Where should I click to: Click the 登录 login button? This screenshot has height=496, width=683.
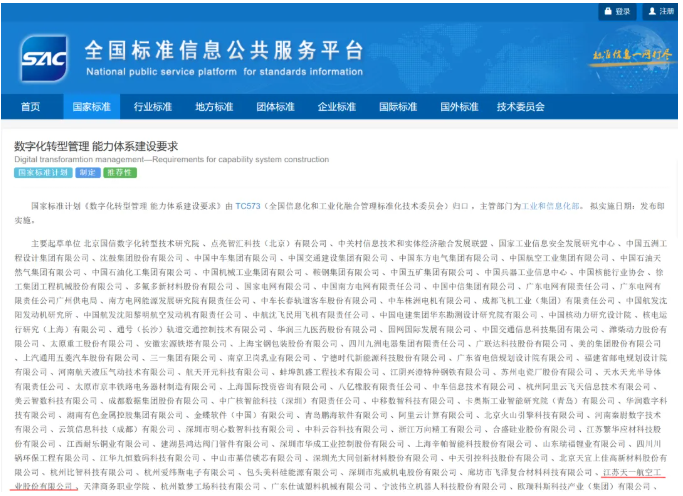tap(617, 11)
